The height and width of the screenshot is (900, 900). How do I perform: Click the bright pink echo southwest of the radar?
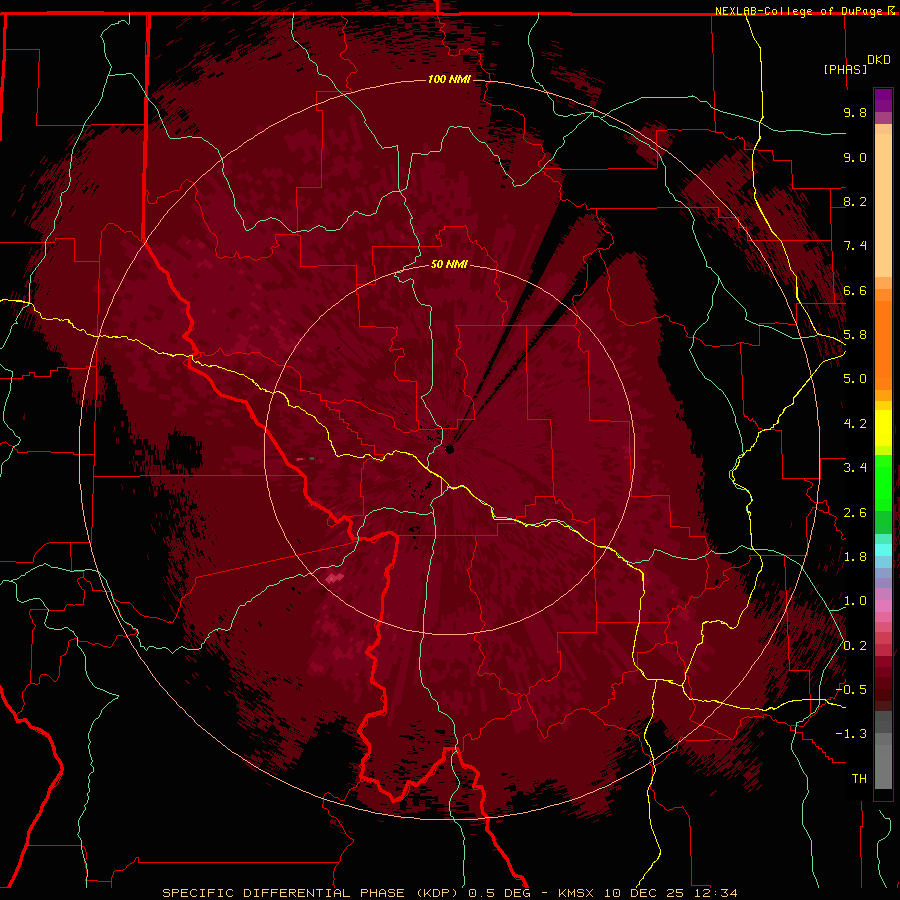pos(334,577)
